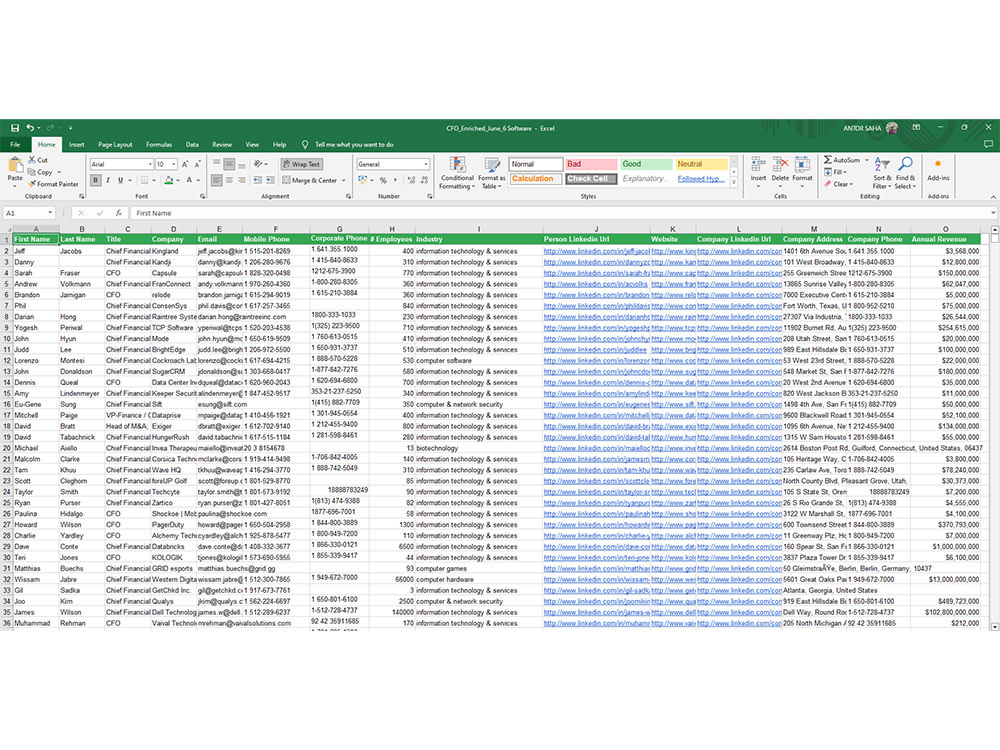Apply the Neutral cell style
Image resolution: width=1000 pixels, height=750 pixels.
coord(702,164)
